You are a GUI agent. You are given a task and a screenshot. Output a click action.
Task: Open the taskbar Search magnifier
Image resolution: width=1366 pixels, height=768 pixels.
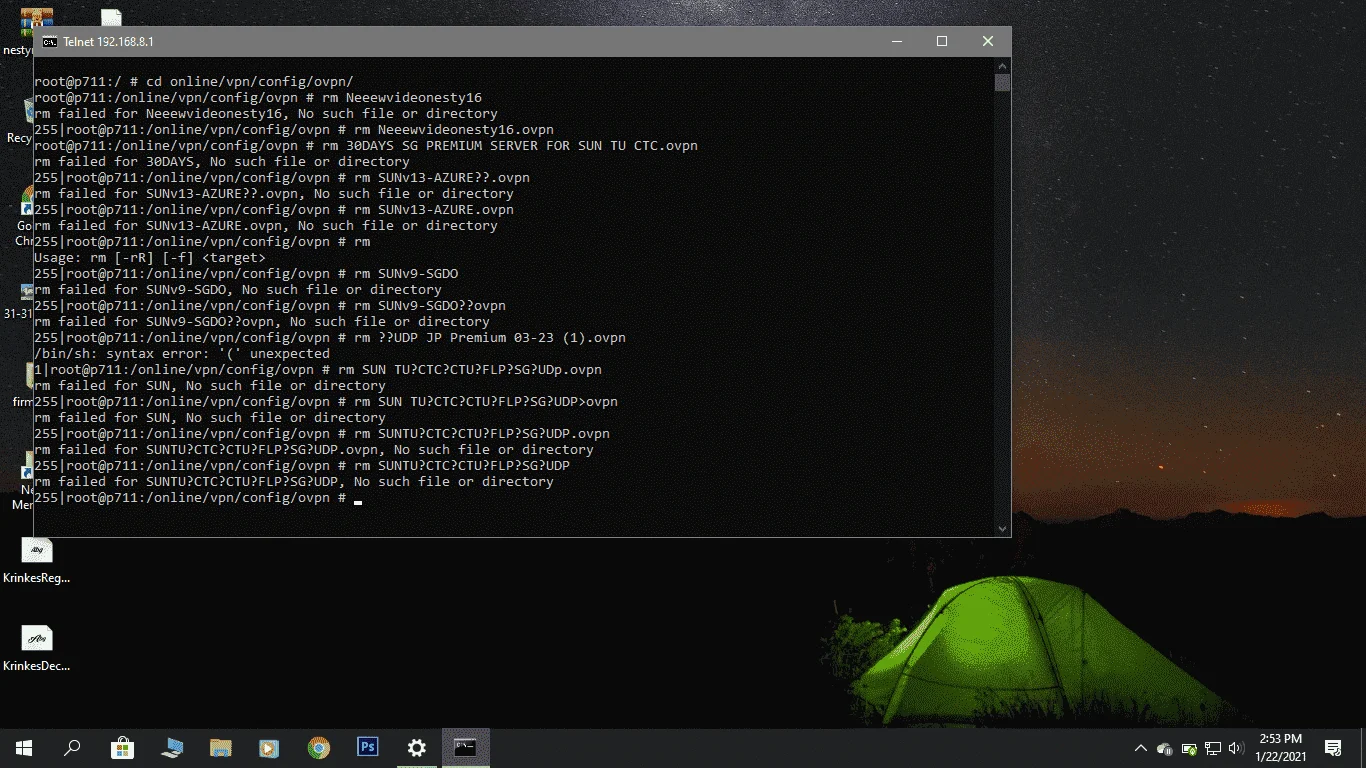coord(72,747)
